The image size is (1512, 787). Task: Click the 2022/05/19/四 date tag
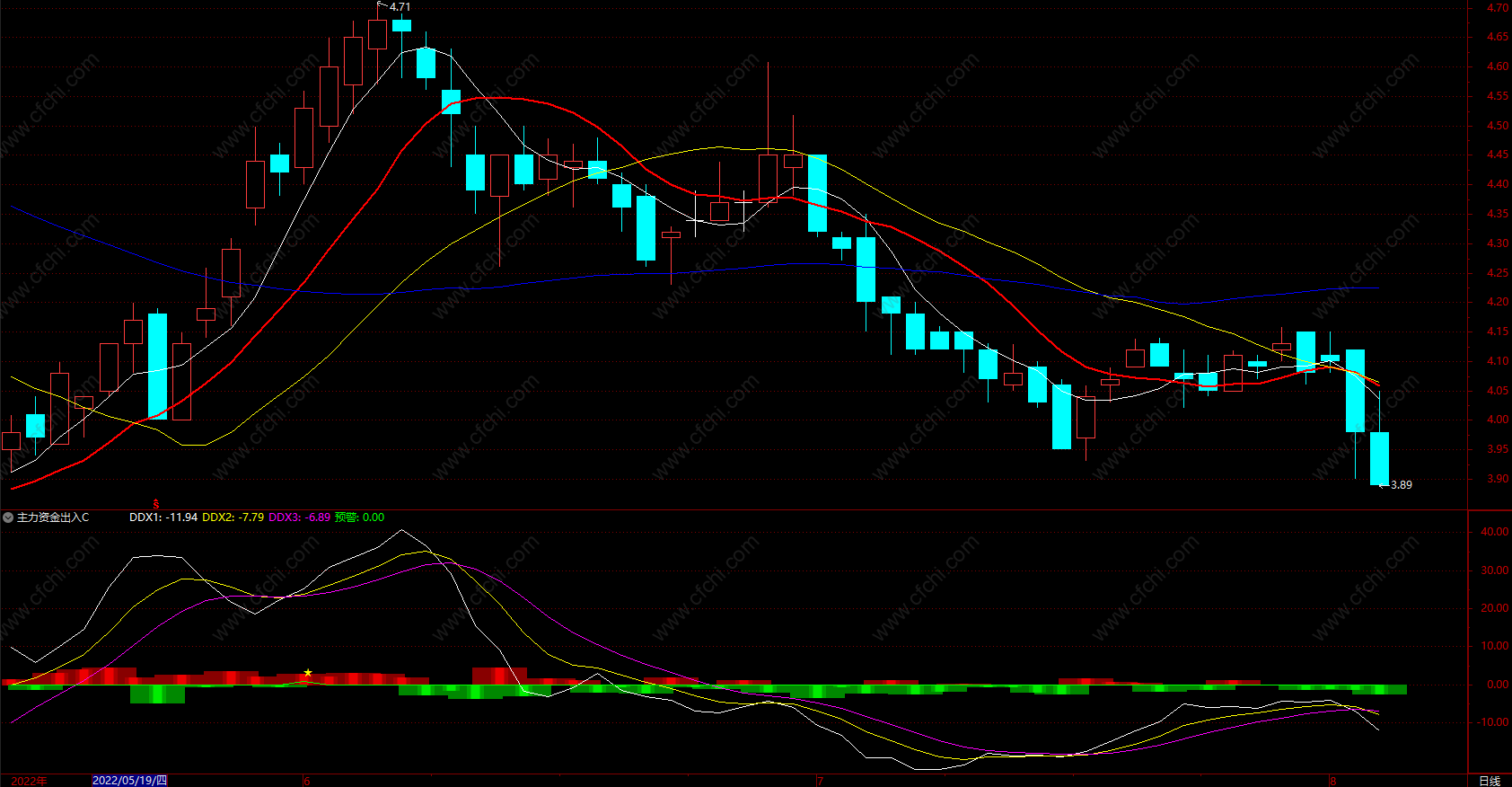pos(129,780)
